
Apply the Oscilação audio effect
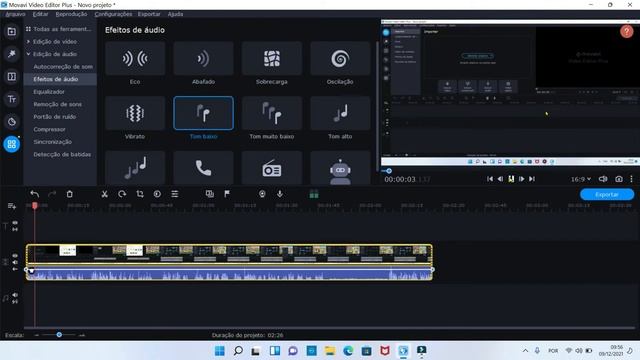[340, 59]
